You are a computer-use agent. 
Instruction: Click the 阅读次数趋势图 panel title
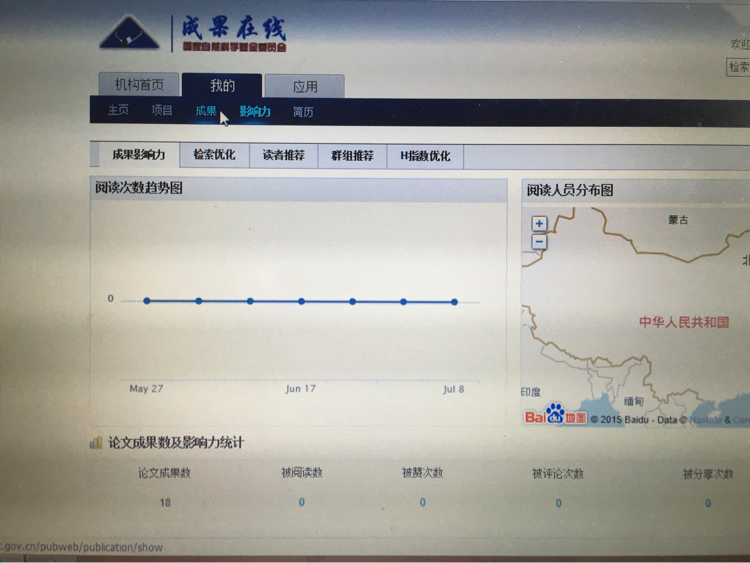(139, 188)
